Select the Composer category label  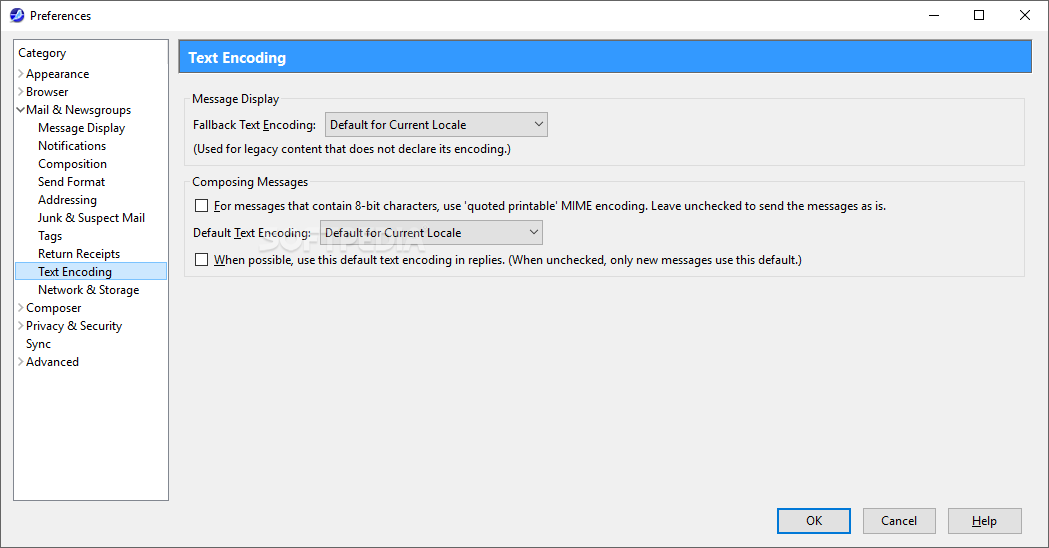54,308
